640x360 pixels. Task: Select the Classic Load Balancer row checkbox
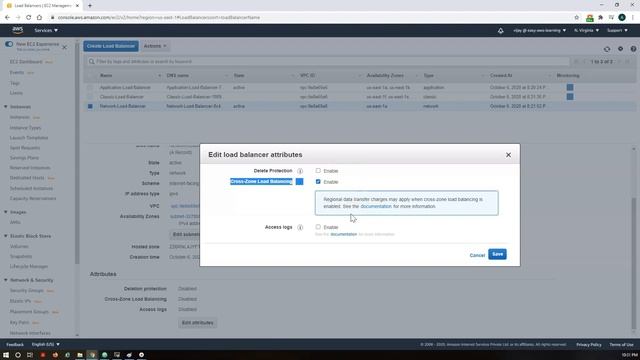[x=90, y=97]
